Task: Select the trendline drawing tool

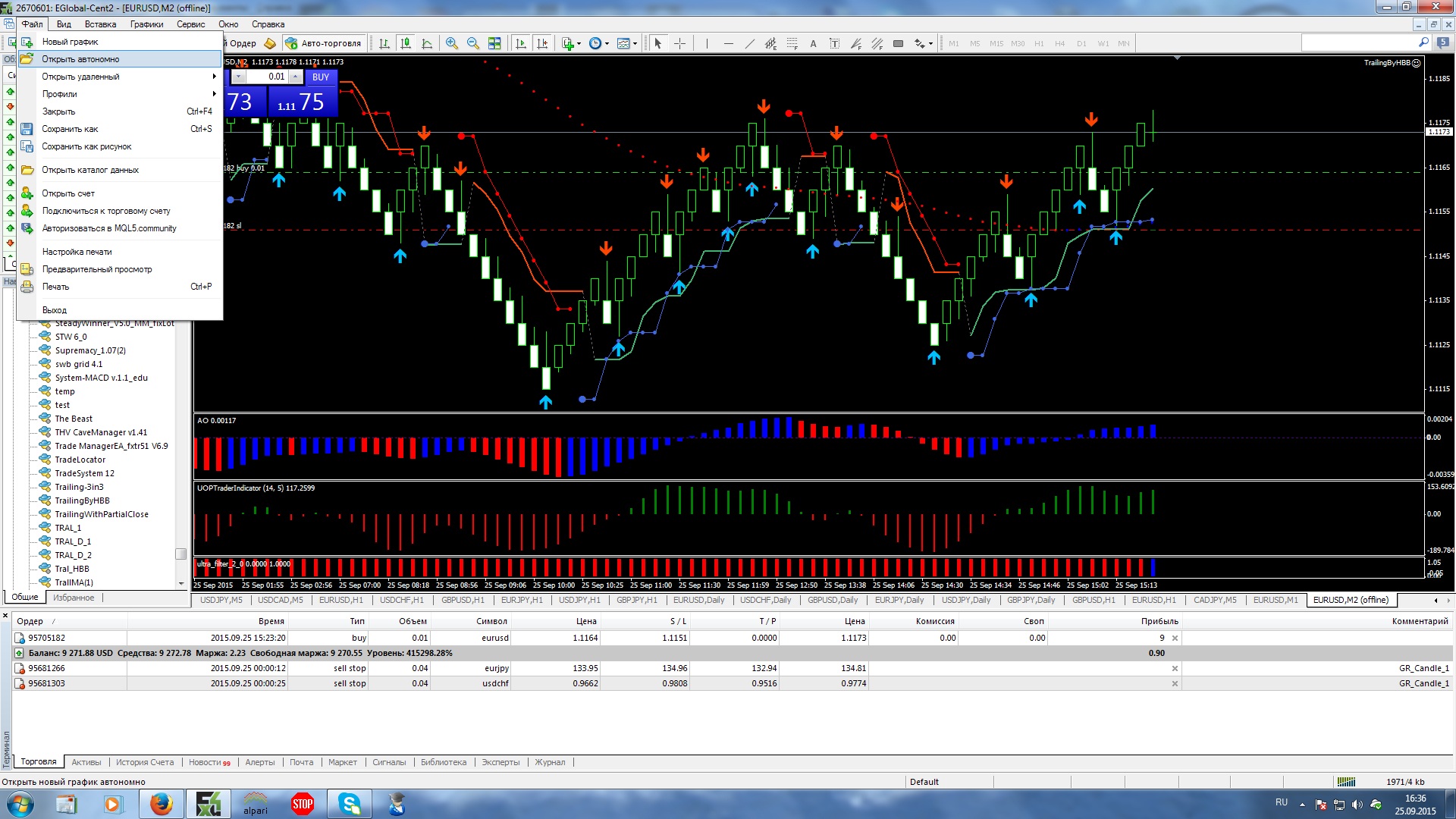Action: point(750,43)
